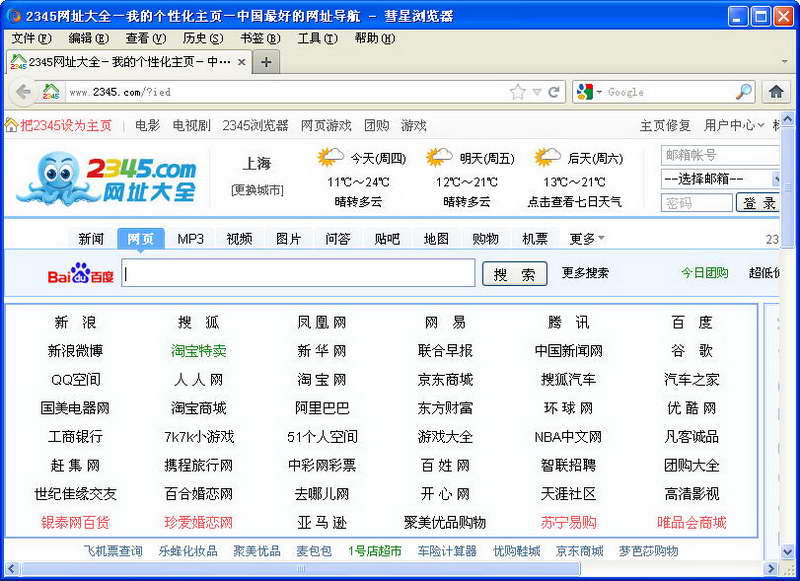
Task: Click the 后天(周六) weather icon
Action: pos(546,157)
